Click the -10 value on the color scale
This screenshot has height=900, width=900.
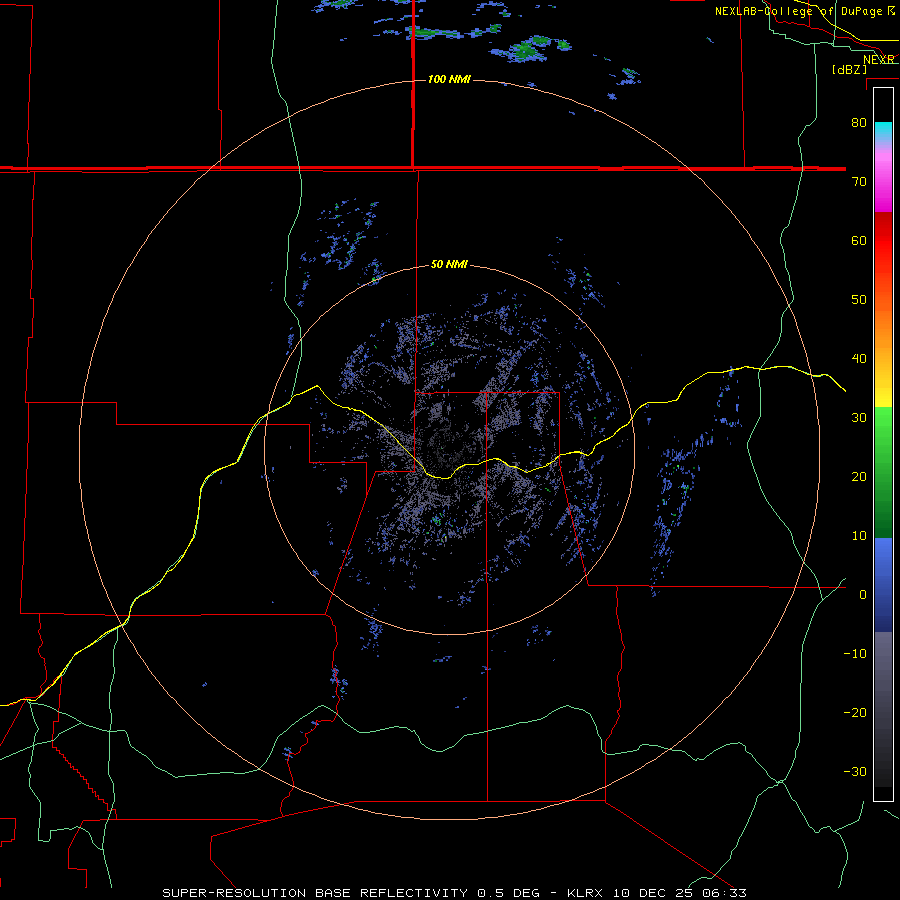855,654
